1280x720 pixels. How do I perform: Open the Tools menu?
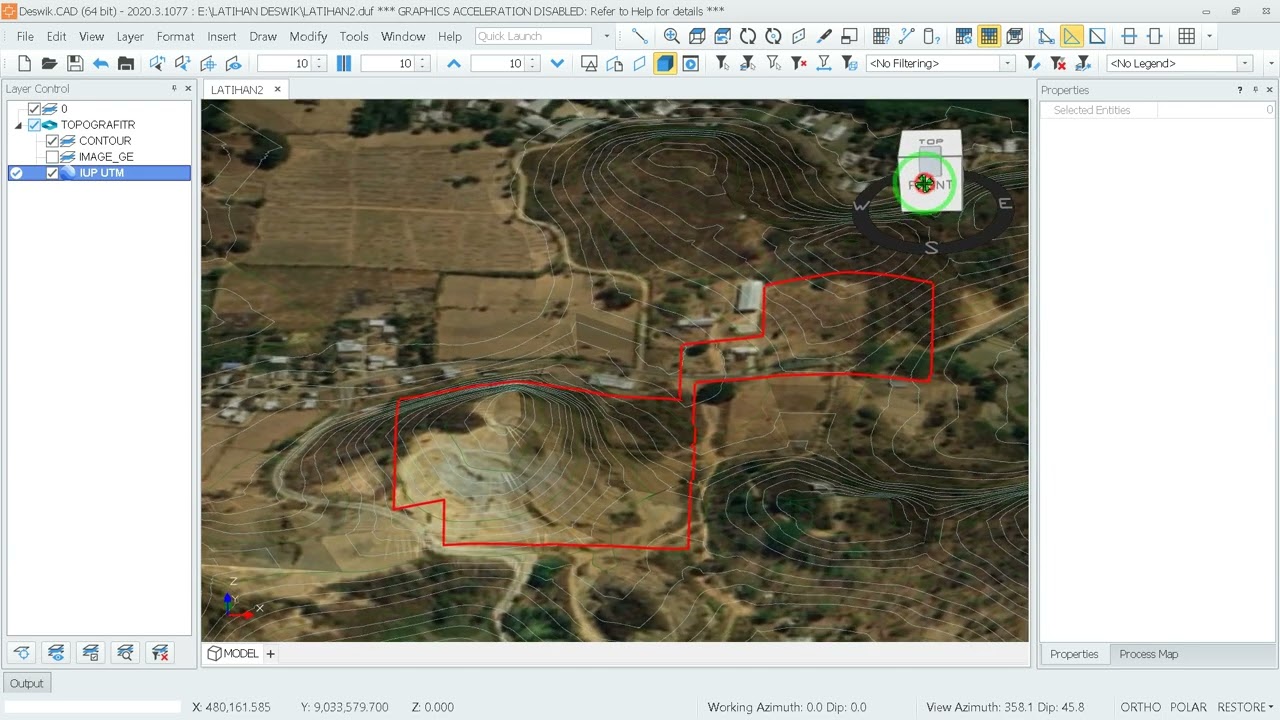(354, 36)
